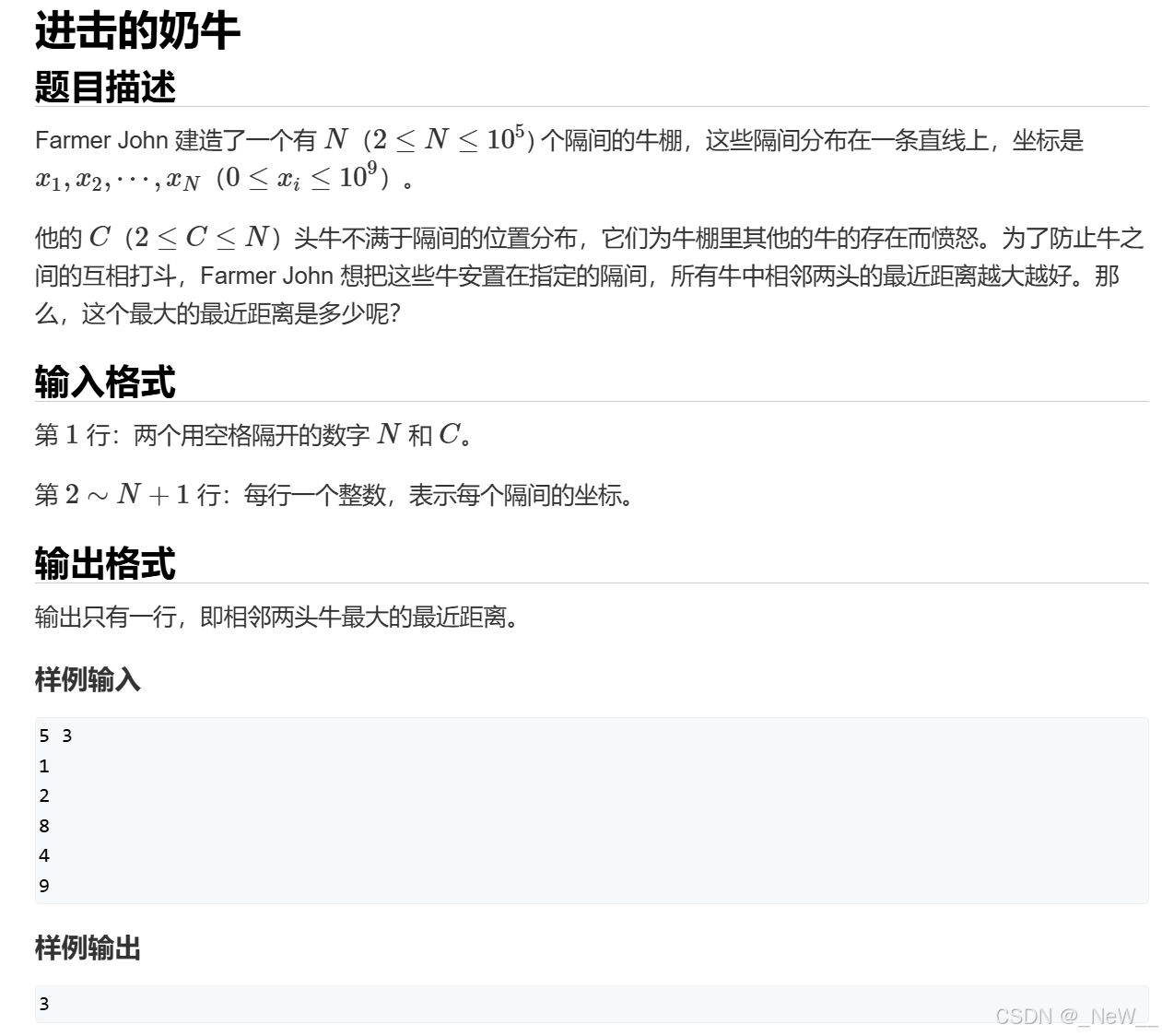Image resolution: width=1162 pixels, height=1036 pixels.
Task: Click the sample output value '3'
Action: 44,1004
